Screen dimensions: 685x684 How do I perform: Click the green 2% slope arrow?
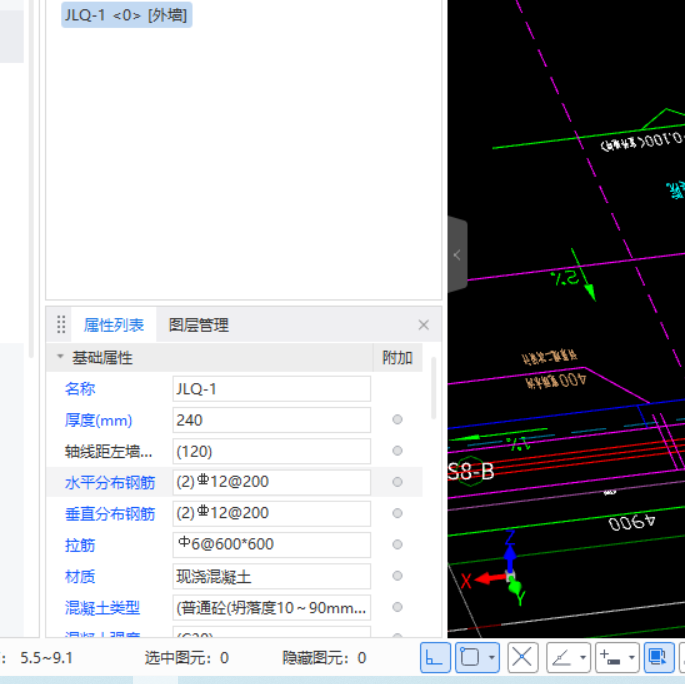(584, 275)
